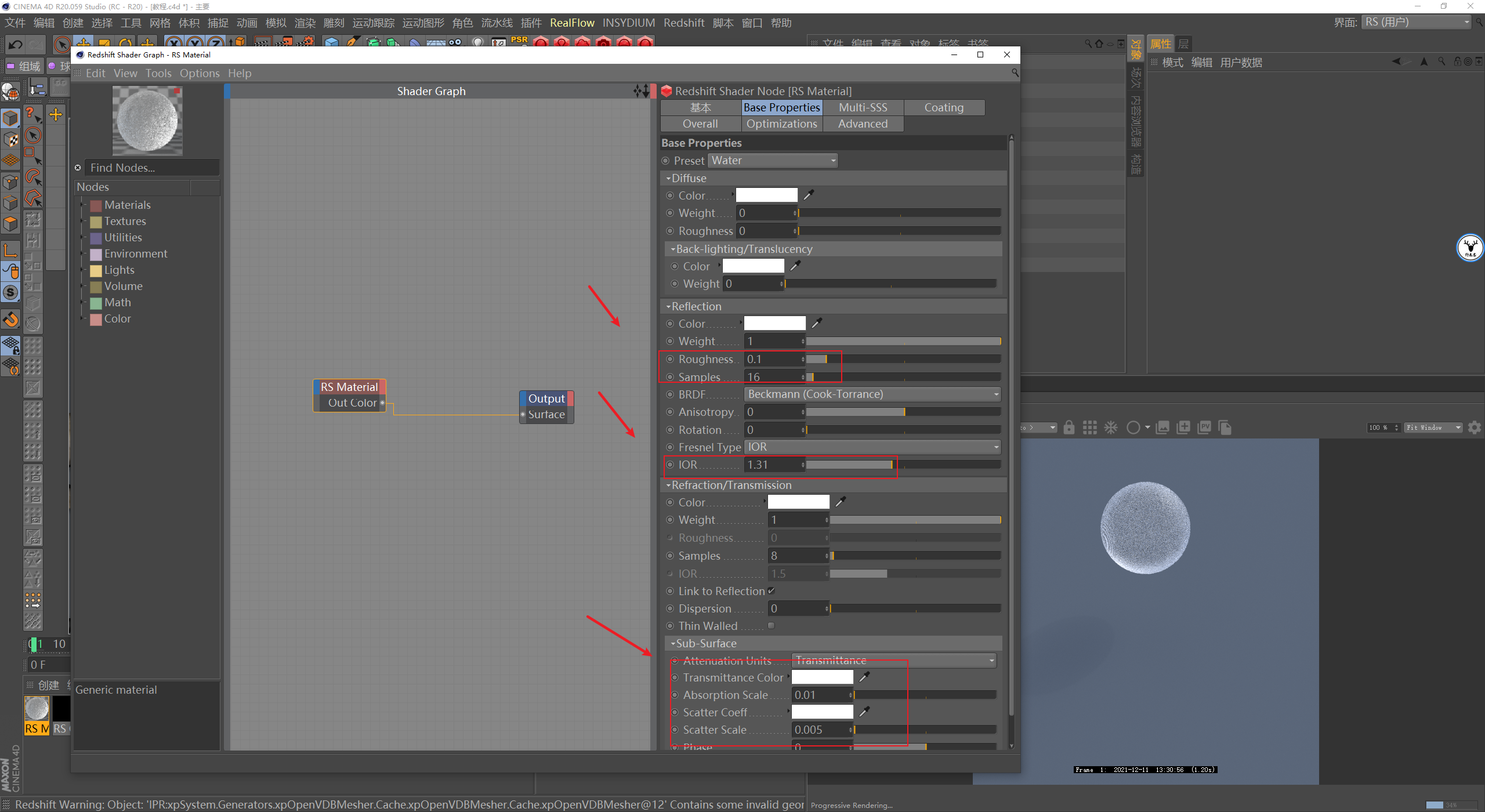
Task: Open the Tools menu in Shader Graph
Action: (158, 73)
